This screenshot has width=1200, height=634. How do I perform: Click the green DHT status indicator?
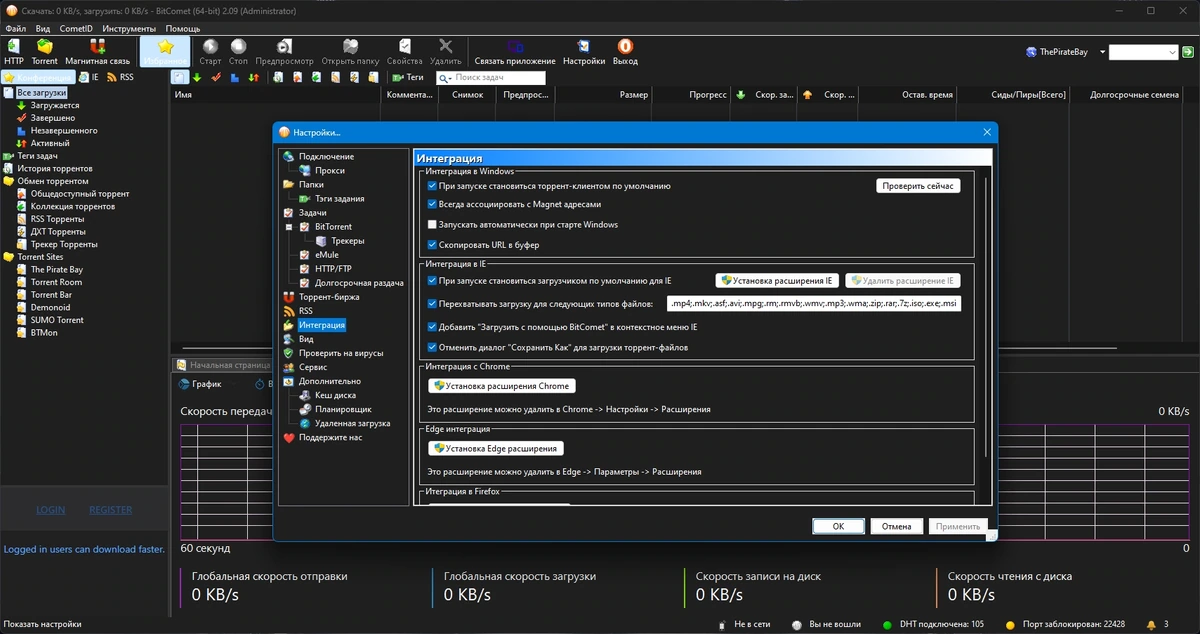pyautogui.click(x=887, y=624)
